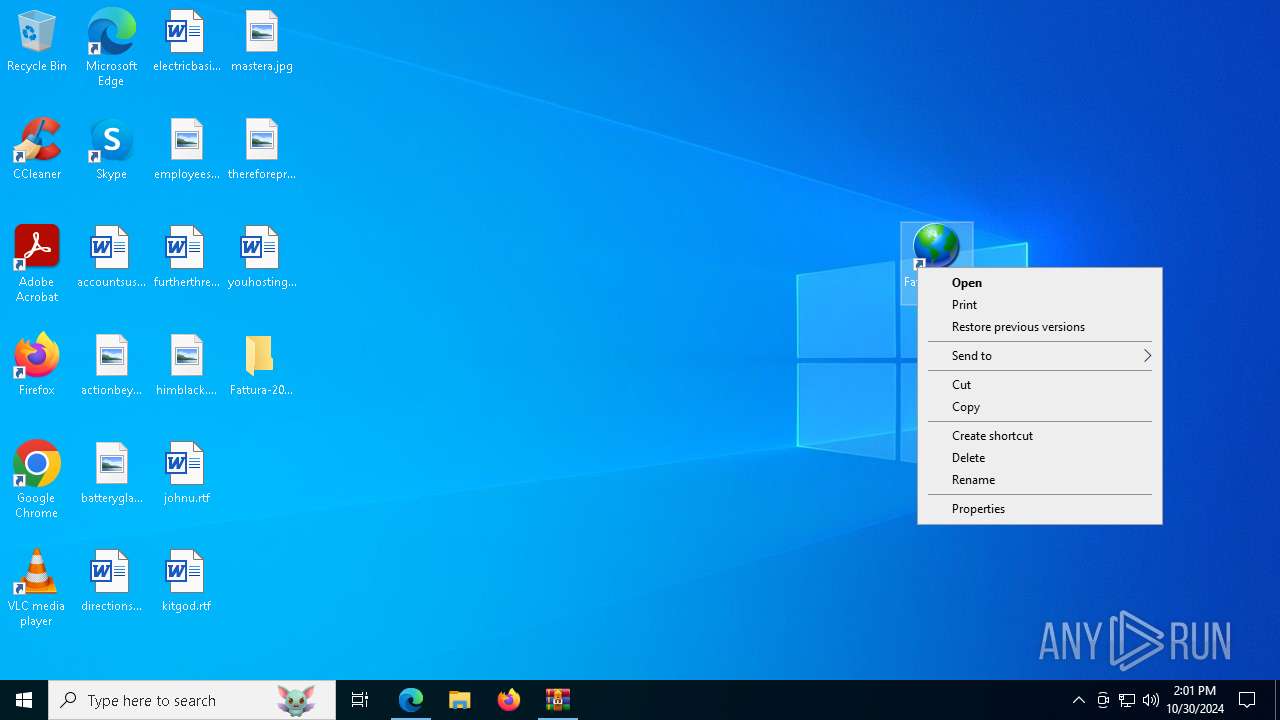Select the johnu.rtf document icon
Screen dimensions: 1280x720
click(x=186, y=474)
